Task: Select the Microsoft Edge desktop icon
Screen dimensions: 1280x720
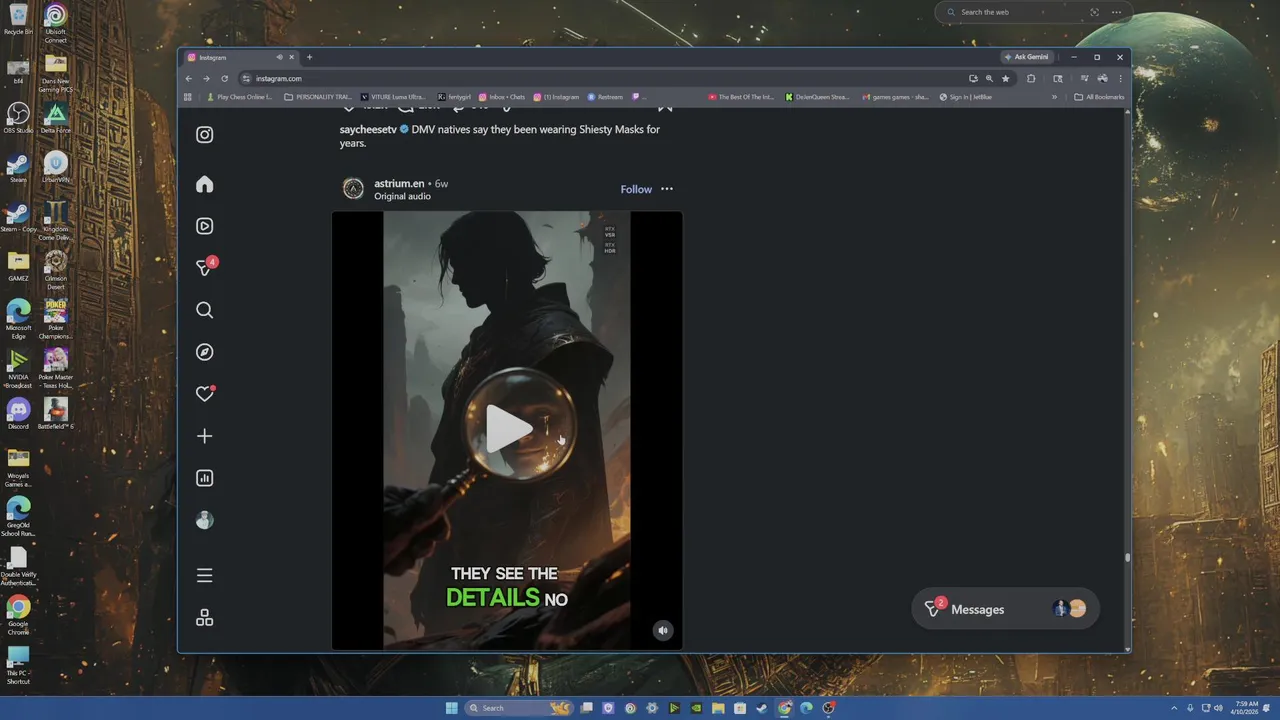Action: pyautogui.click(x=18, y=319)
